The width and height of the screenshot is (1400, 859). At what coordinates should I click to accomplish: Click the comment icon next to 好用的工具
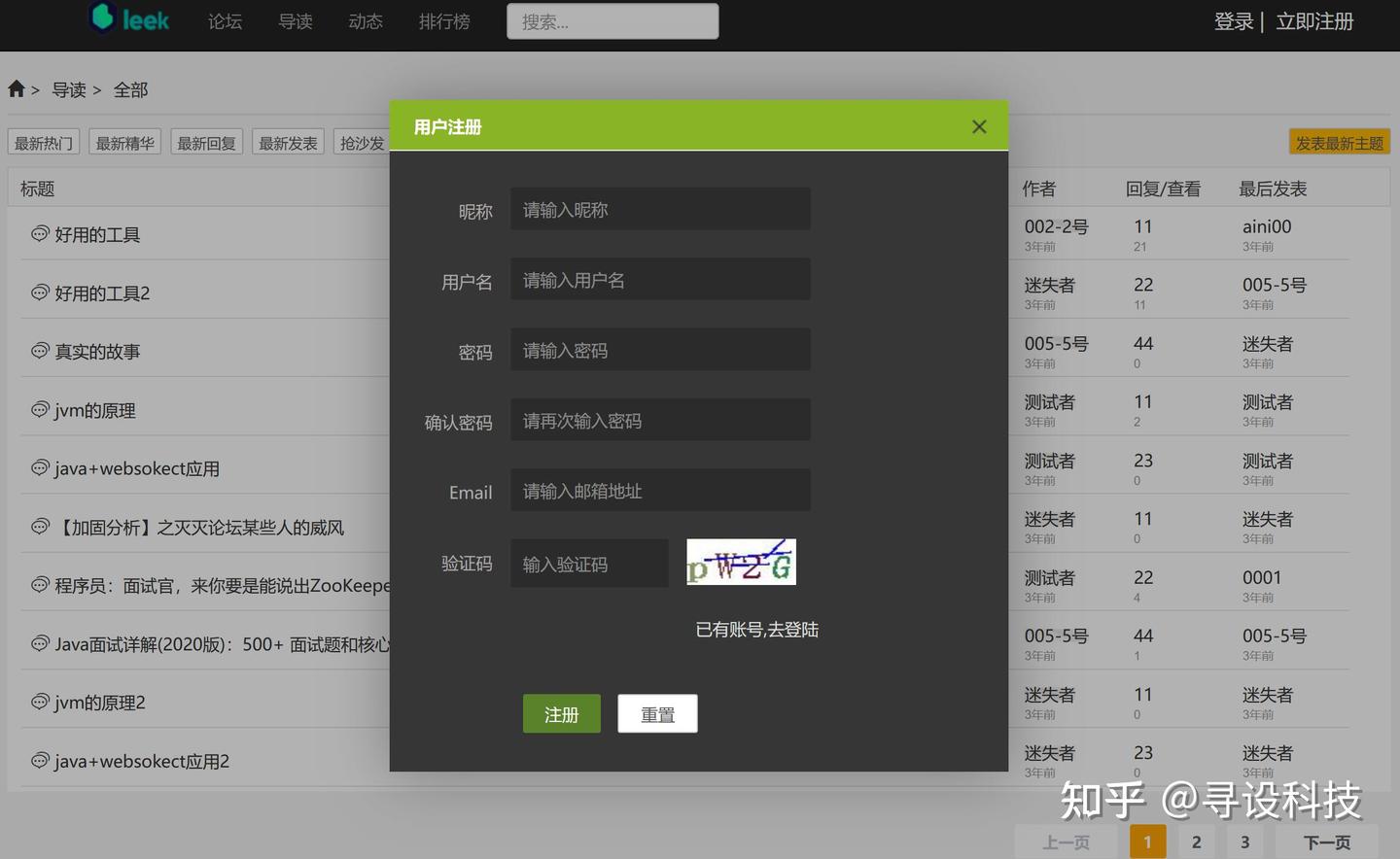pyautogui.click(x=39, y=233)
